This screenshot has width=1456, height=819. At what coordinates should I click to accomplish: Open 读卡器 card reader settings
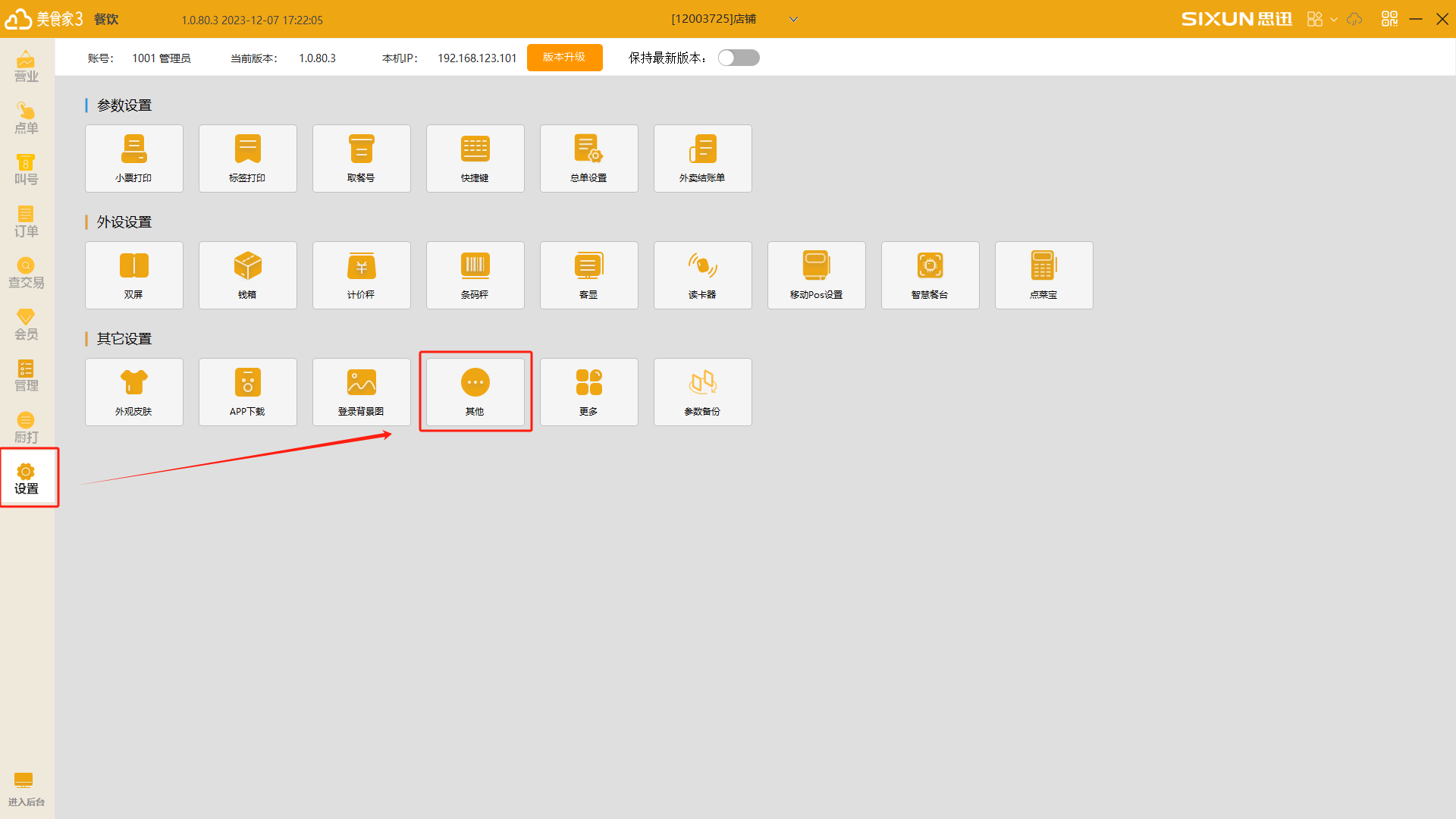(x=703, y=275)
